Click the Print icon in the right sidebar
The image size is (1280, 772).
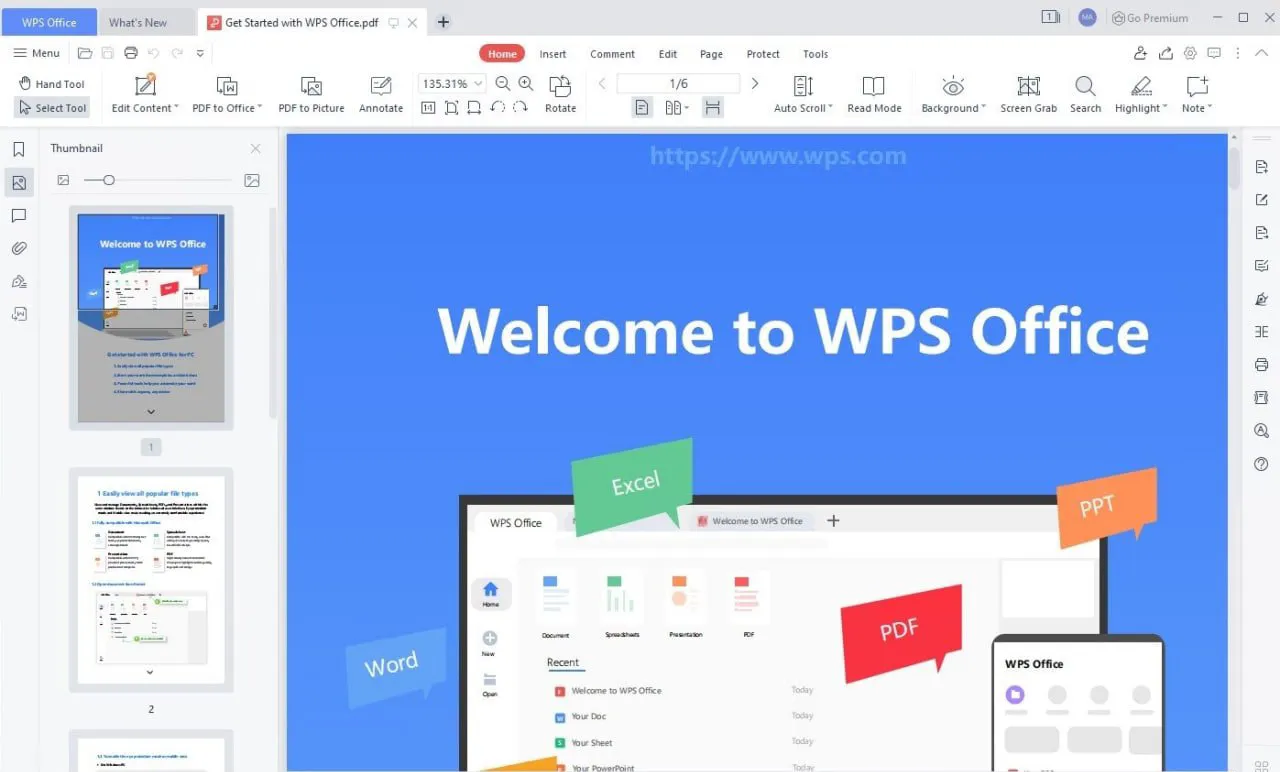coord(1260,364)
